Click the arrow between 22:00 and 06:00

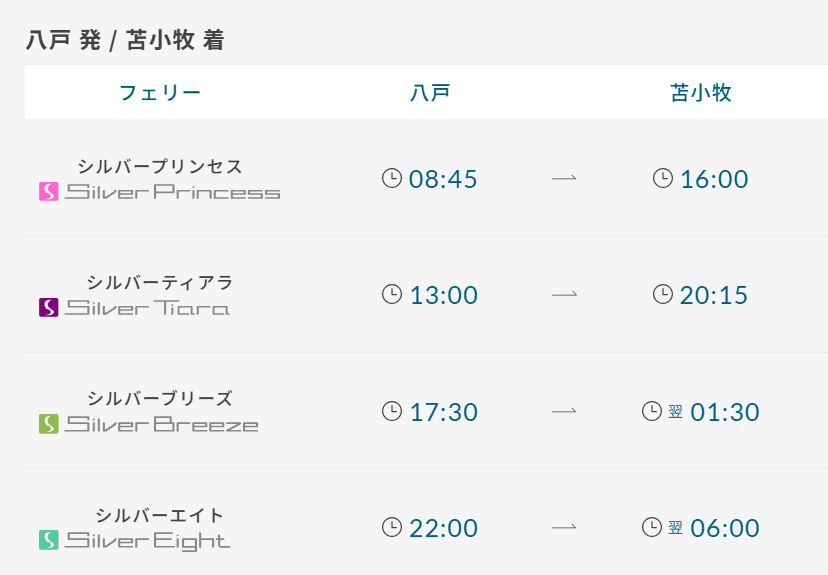pos(564,527)
